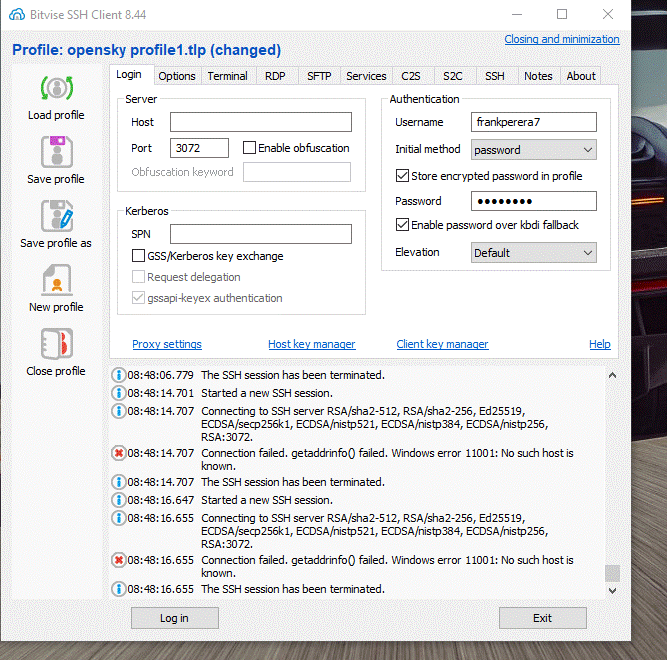Click the Close profile icon
This screenshot has width=667, height=660.
tap(57, 344)
